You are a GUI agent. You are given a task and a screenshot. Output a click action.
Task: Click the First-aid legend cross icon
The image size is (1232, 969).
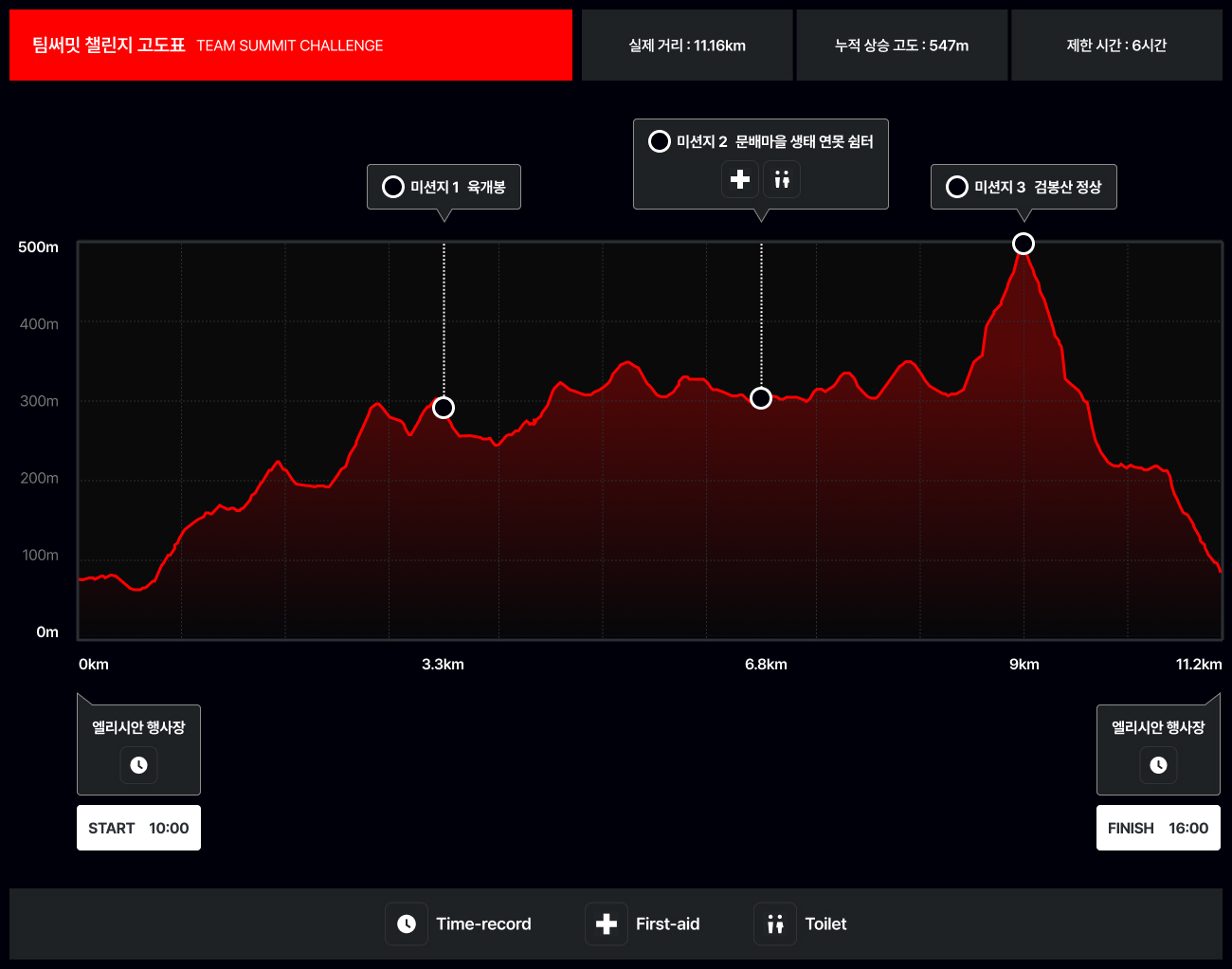tap(607, 923)
